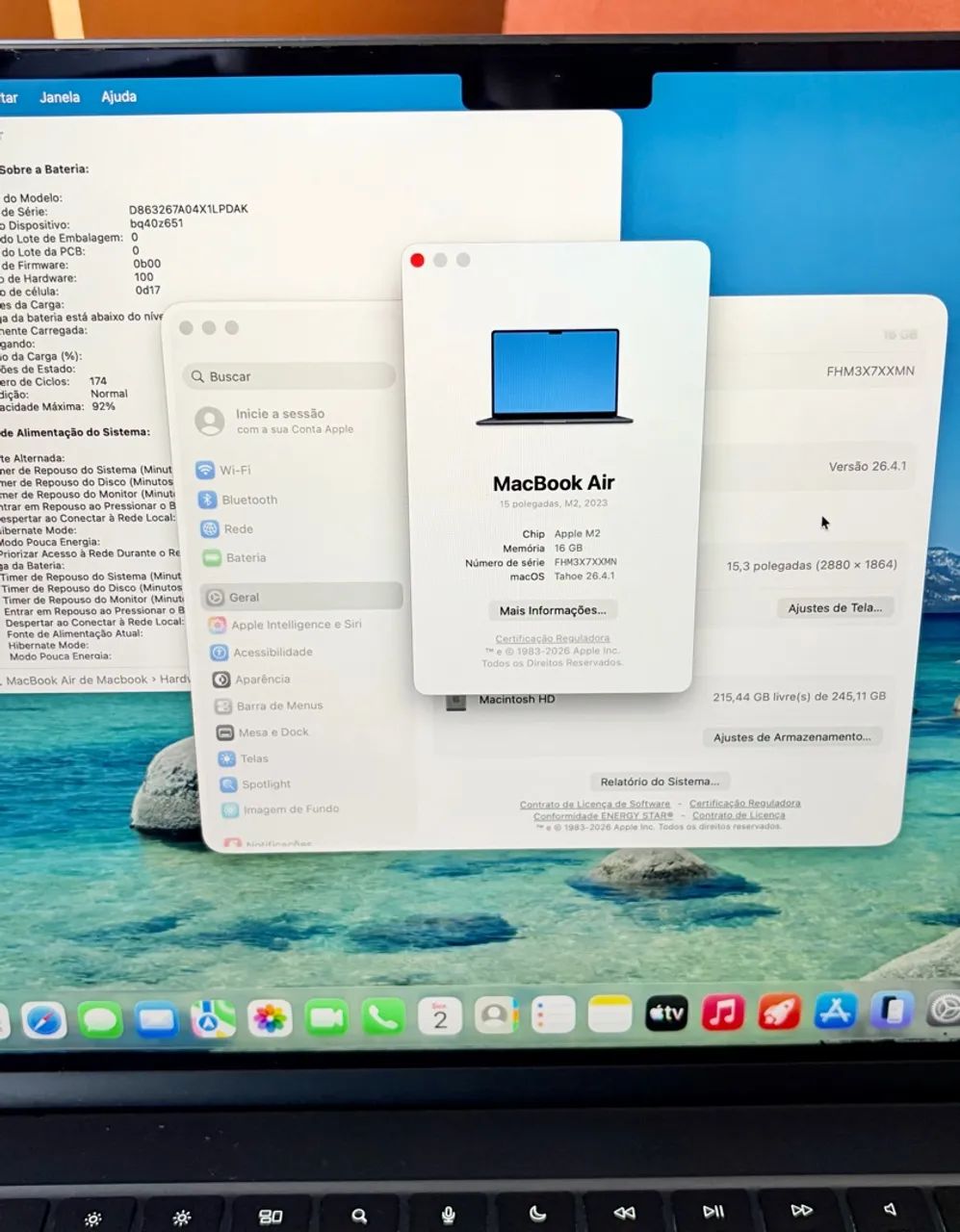Open System Settings gear in the Dock

944,1010
